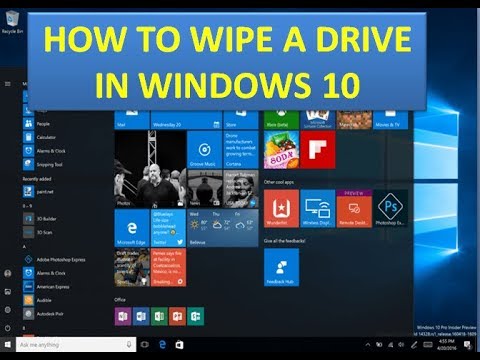Launch Calculator from the app list
480x360 pixels.
click(46, 137)
